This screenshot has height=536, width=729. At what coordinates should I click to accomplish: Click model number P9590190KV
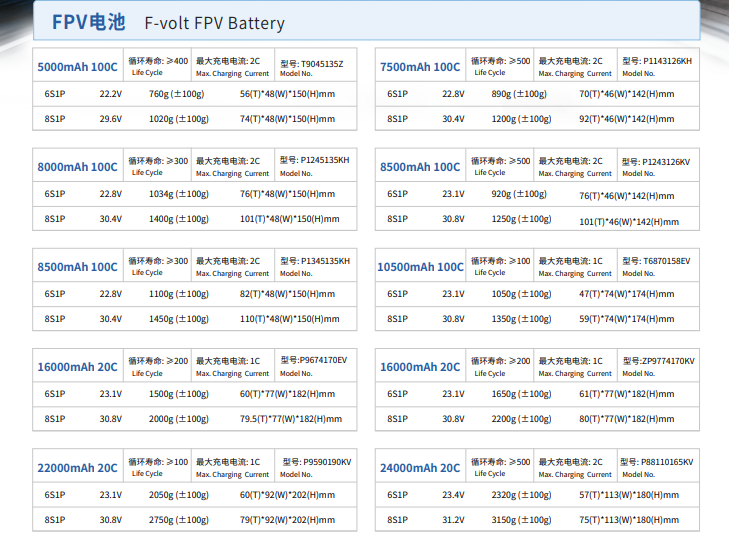(327, 462)
